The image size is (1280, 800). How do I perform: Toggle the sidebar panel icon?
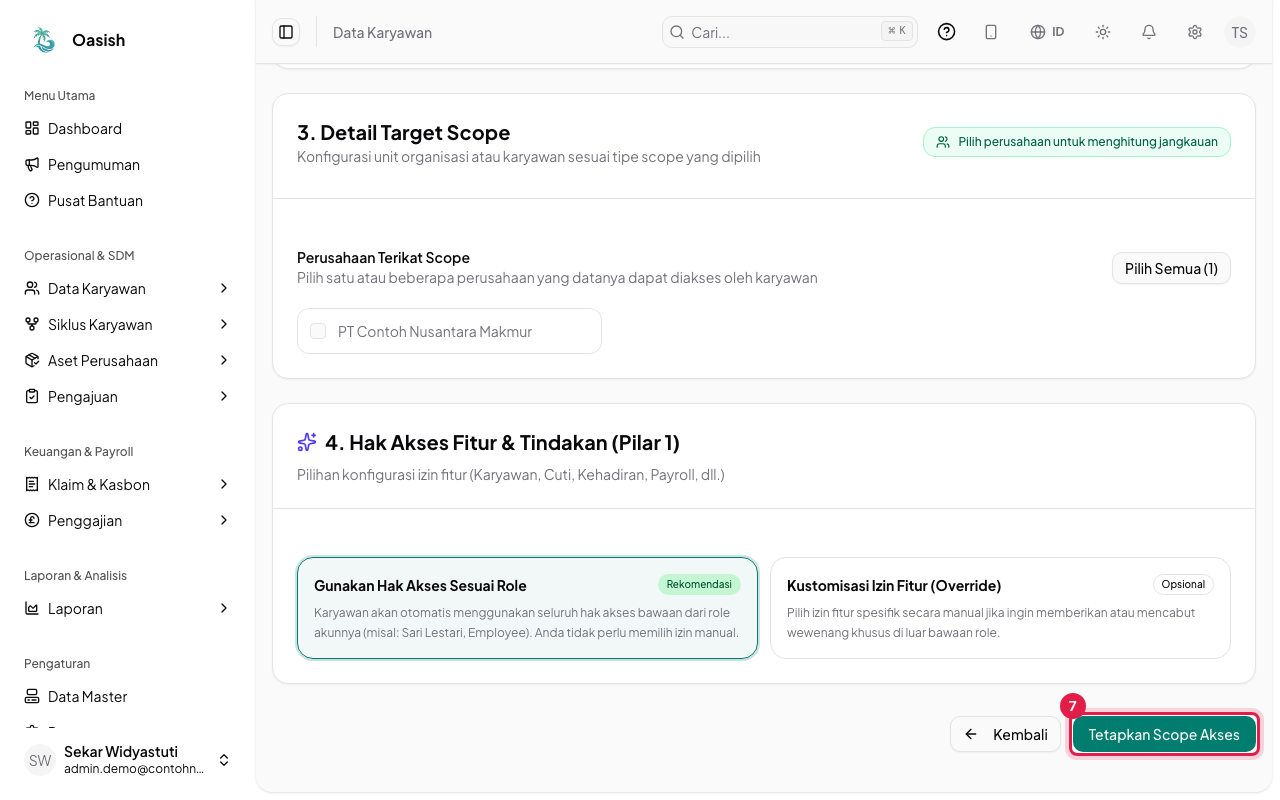click(x=286, y=32)
